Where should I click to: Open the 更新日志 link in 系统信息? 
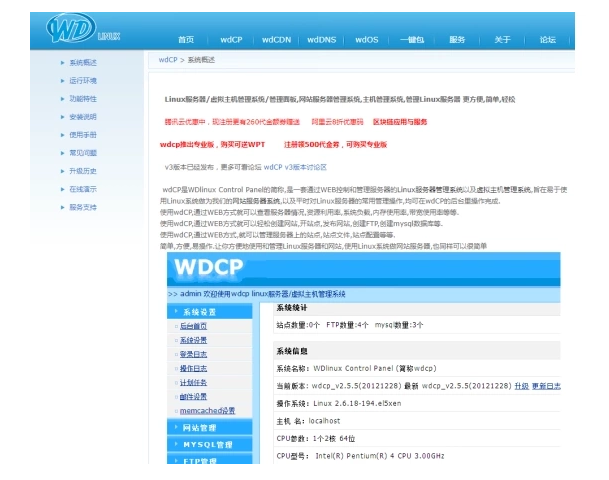coord(546,386)
